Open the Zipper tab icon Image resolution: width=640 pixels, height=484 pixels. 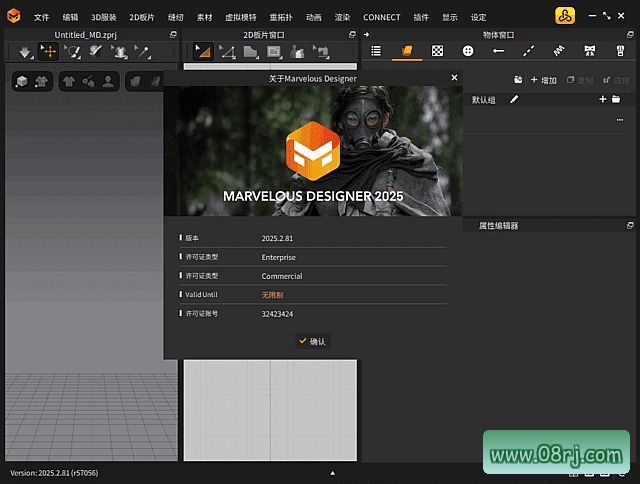pyautogui.click(x=620, y=51)
